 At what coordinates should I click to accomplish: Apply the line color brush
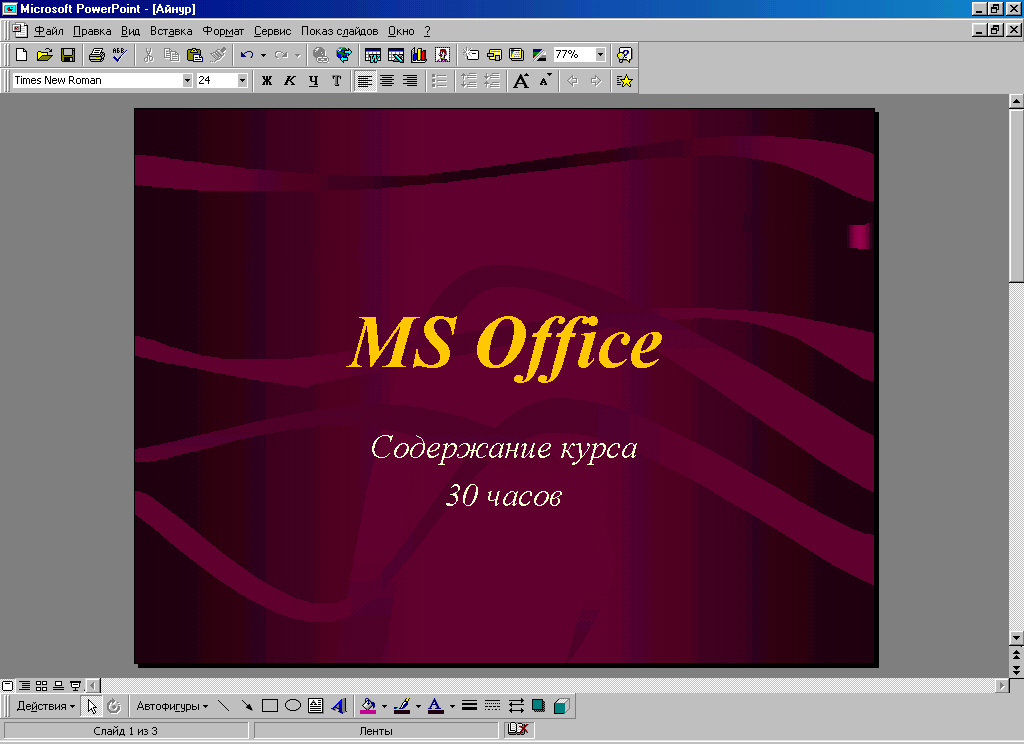pos(402,706)
